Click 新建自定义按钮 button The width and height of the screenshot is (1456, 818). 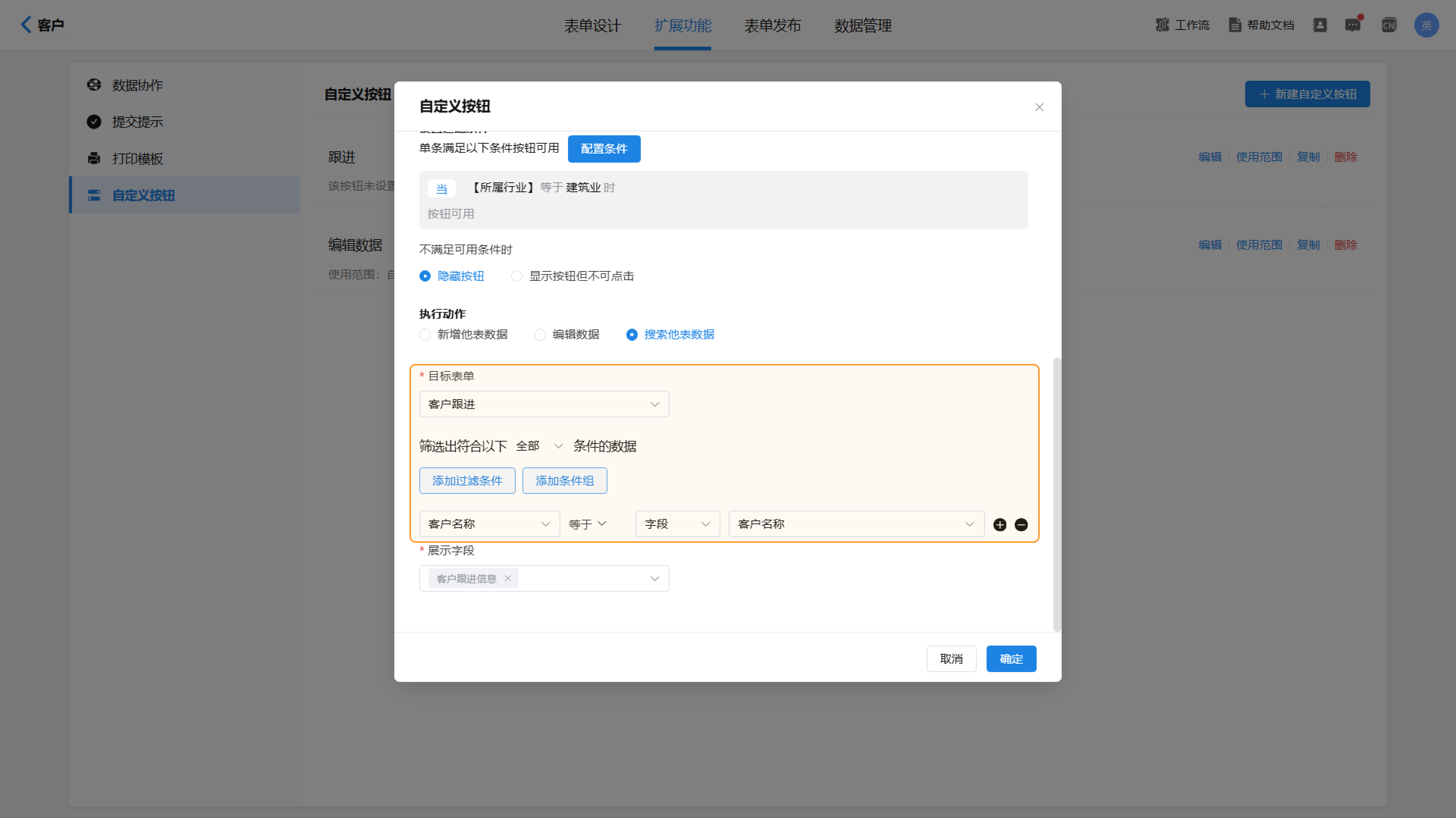pyautogui.click(x=1307, y=94)
